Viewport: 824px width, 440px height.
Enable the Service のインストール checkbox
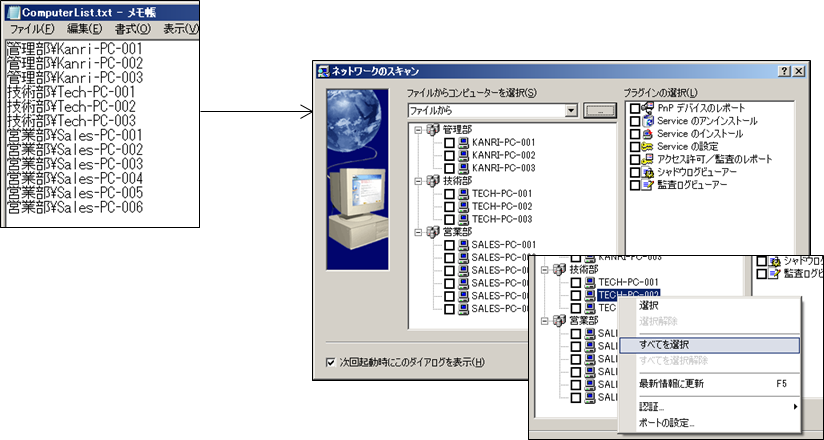[x=635, y=134]
